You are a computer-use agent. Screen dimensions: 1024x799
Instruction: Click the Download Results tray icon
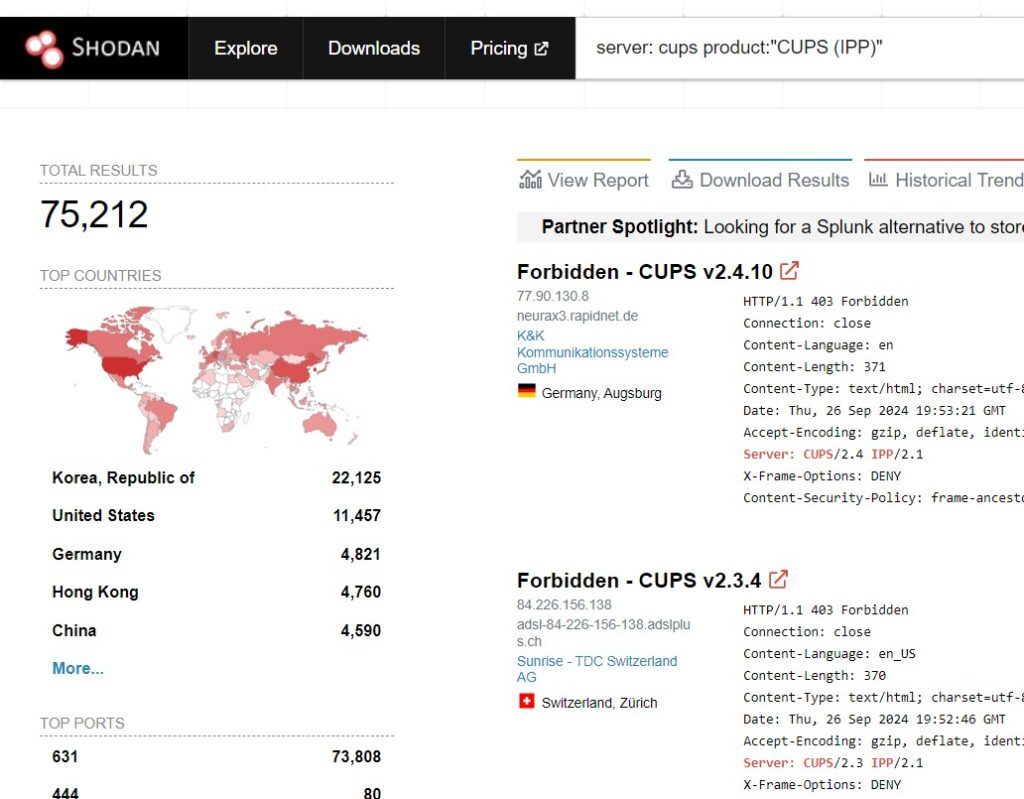[682, 179]
